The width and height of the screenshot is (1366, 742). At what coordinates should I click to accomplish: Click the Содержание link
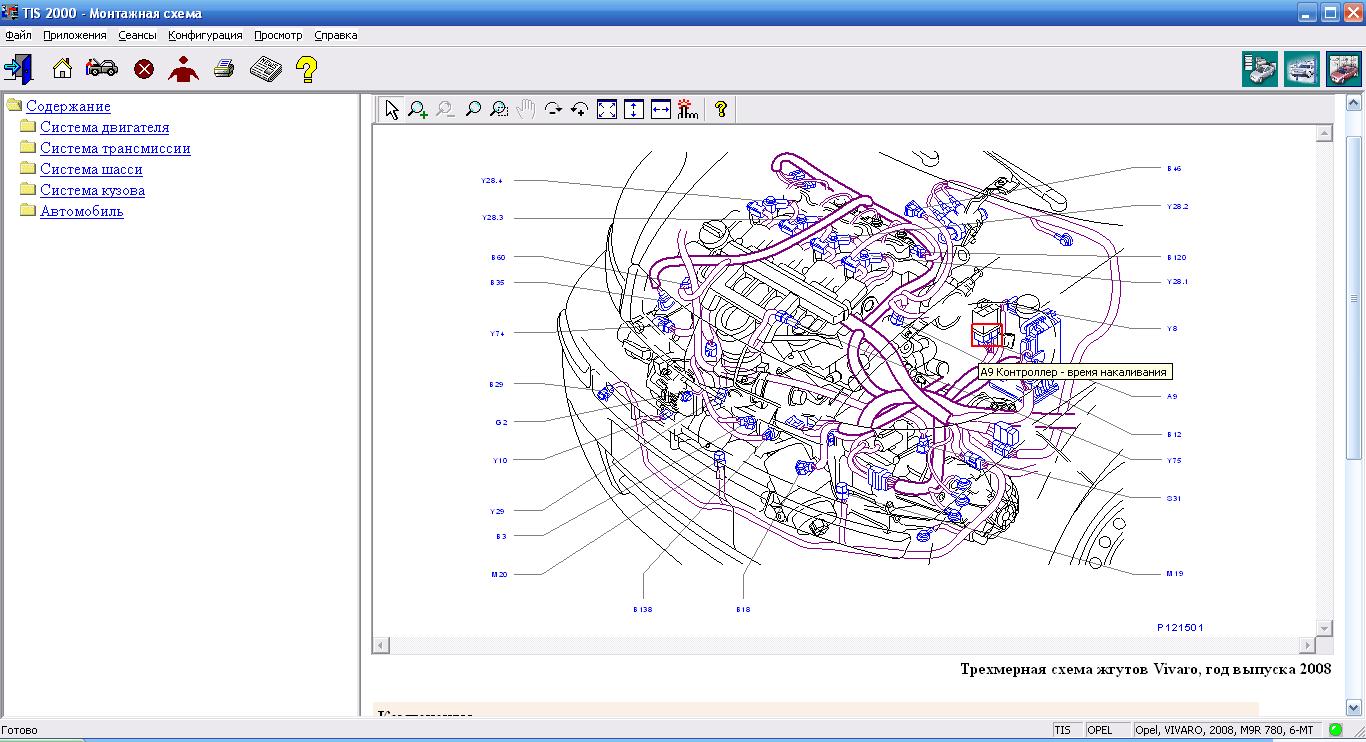tap(68, 106)
